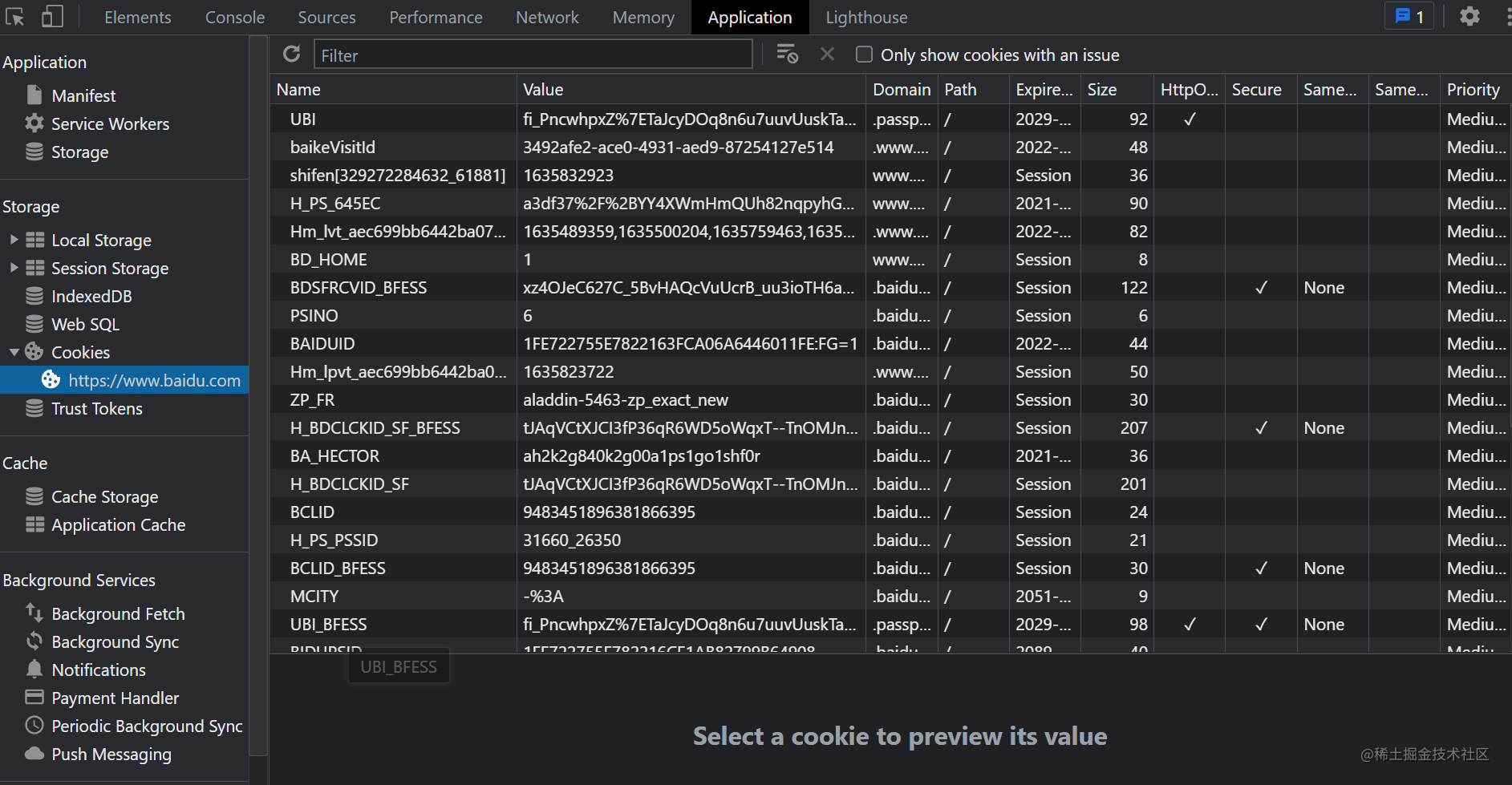Switch to the Lighthouse tab
The height and width of the screenshot is (785, 1512).
[x=866, y=17]
